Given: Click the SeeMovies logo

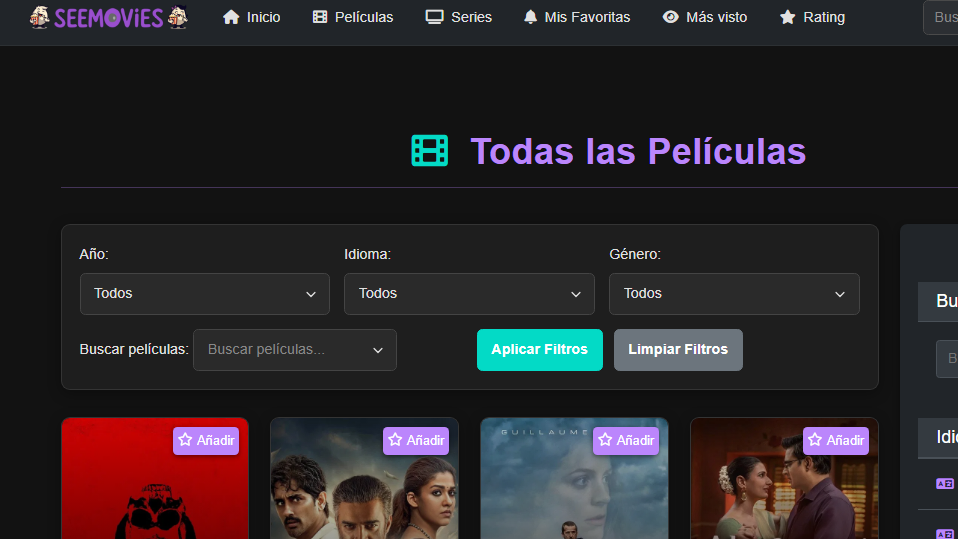Looking at the screenshot, I should 109,17.
